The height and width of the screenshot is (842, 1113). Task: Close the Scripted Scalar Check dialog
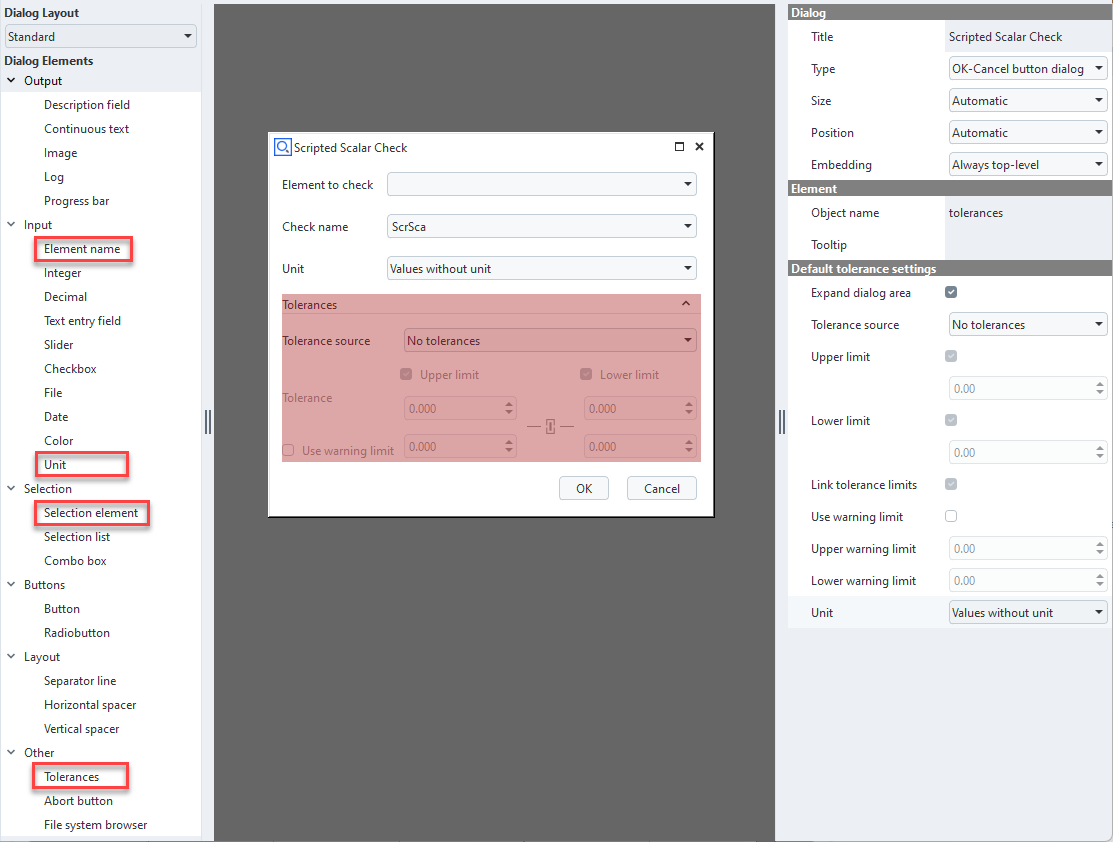click(x=699, y=147)
